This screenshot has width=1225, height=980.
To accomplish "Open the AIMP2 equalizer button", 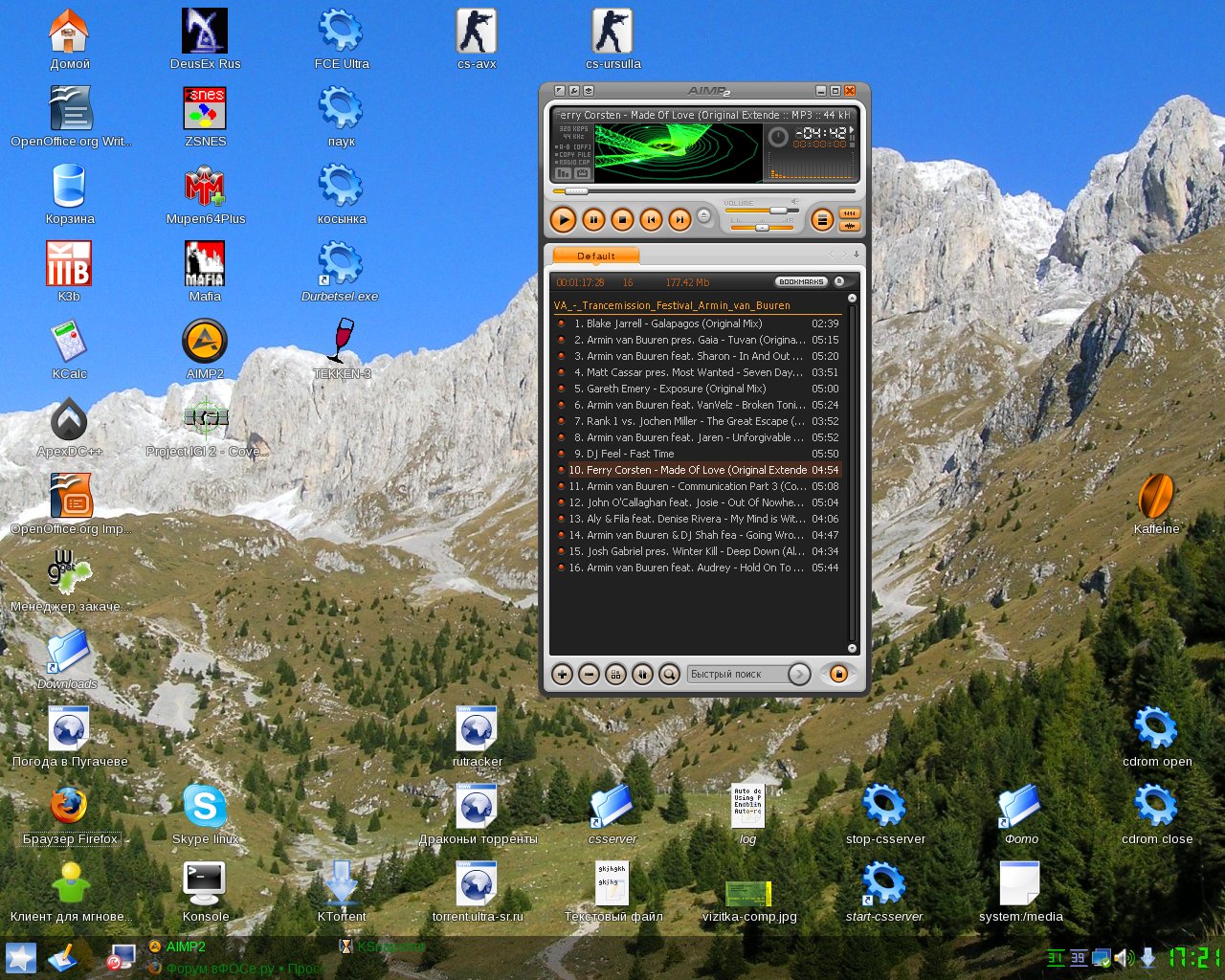I will (849, 213).
